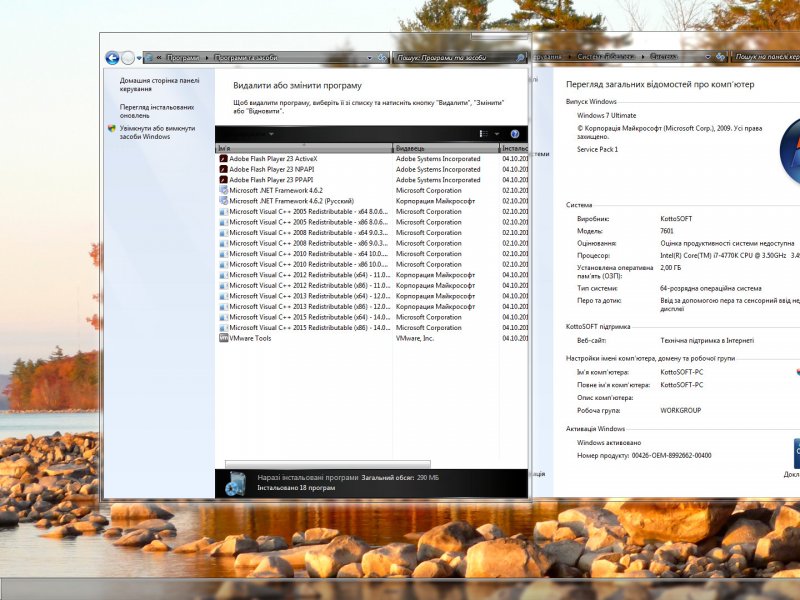Screen dimensions: 800x600
Task: Click installed programs icon in details pane
Action: pos(236,483)
